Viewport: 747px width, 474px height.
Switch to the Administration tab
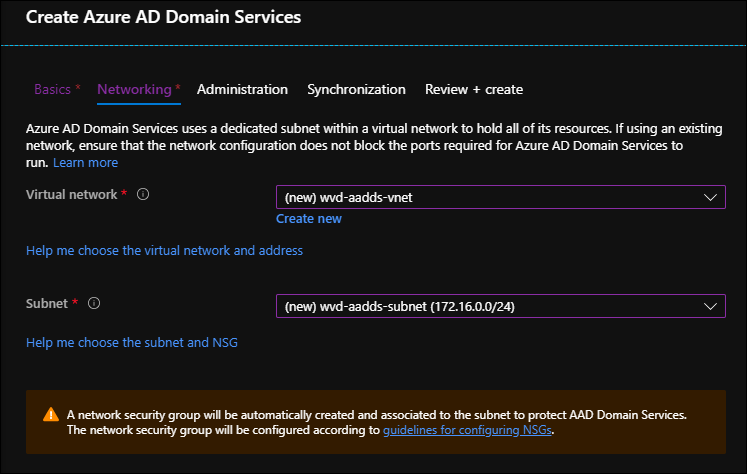[242, 90]
